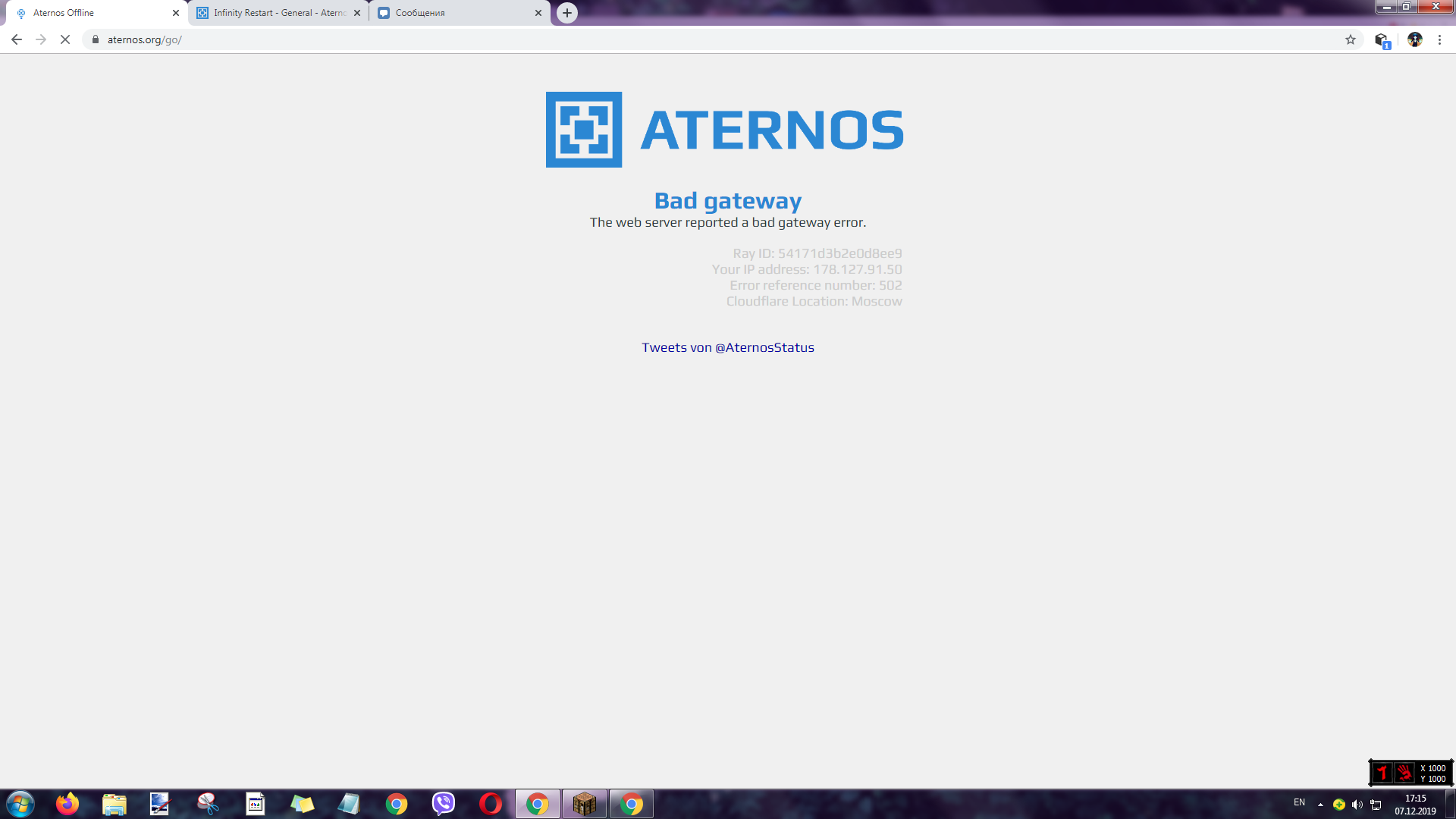Open a new browser tab
Viewport: 1456px width, 819px height.
click(x=567, y=13)
